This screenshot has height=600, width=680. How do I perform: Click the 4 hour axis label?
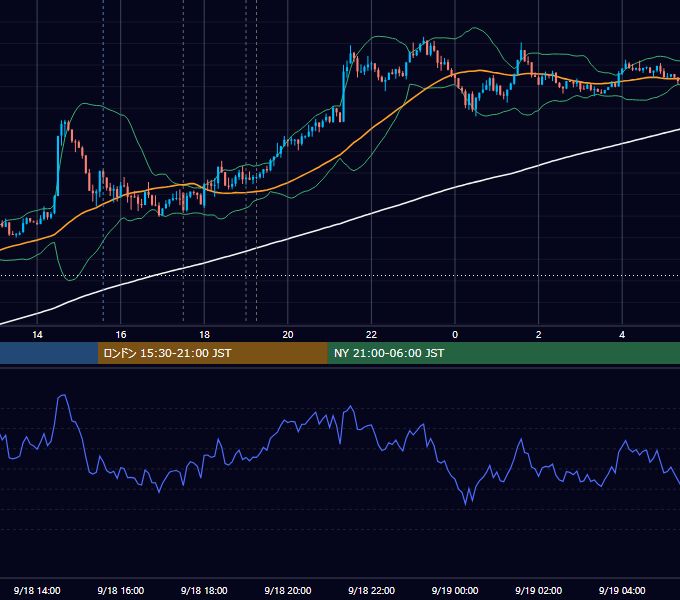tap(622, 335)
